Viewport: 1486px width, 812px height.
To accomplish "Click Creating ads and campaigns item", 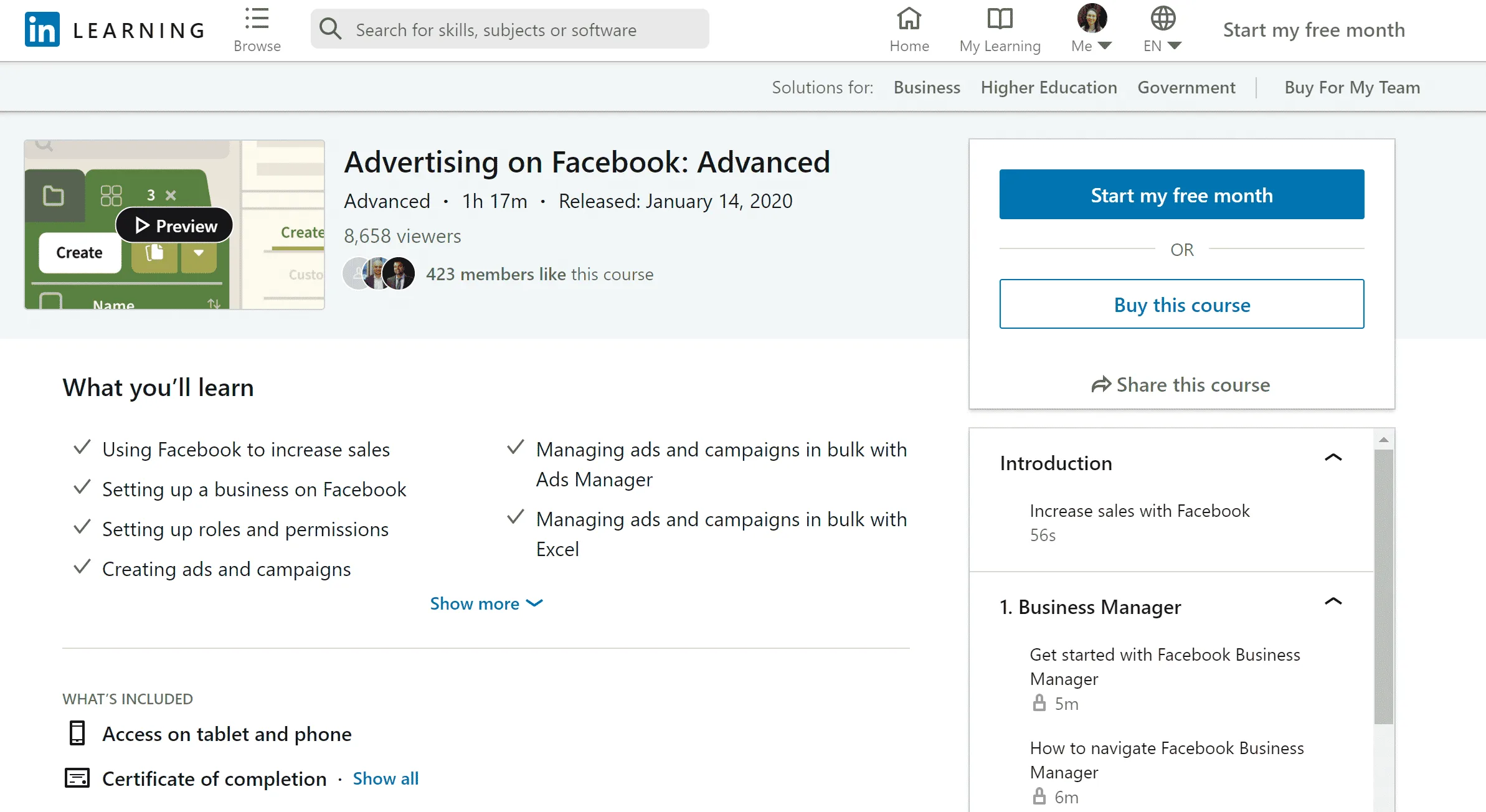I will 226,569.
